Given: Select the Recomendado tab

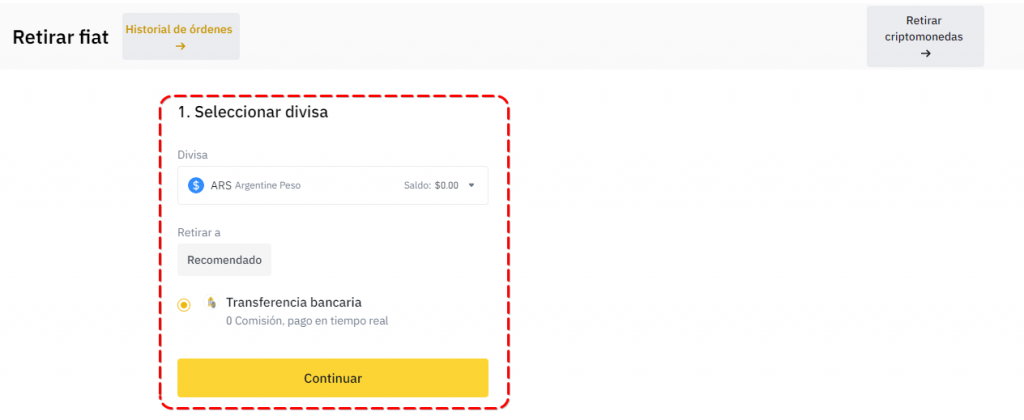Looking at the screenshot, I should pyautogui.click(x=224, y=260).
